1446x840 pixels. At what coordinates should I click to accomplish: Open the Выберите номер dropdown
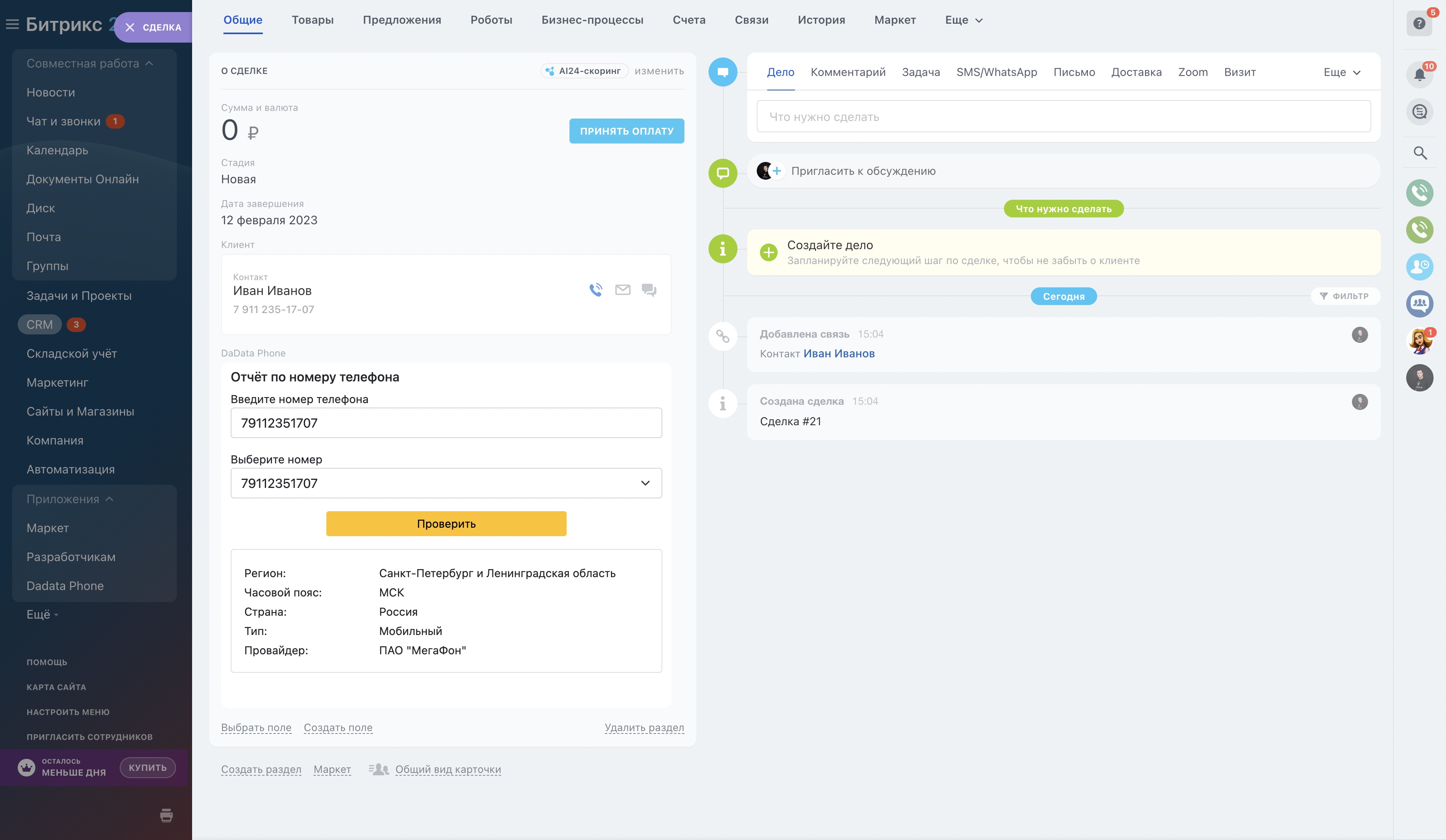[446, 483]
